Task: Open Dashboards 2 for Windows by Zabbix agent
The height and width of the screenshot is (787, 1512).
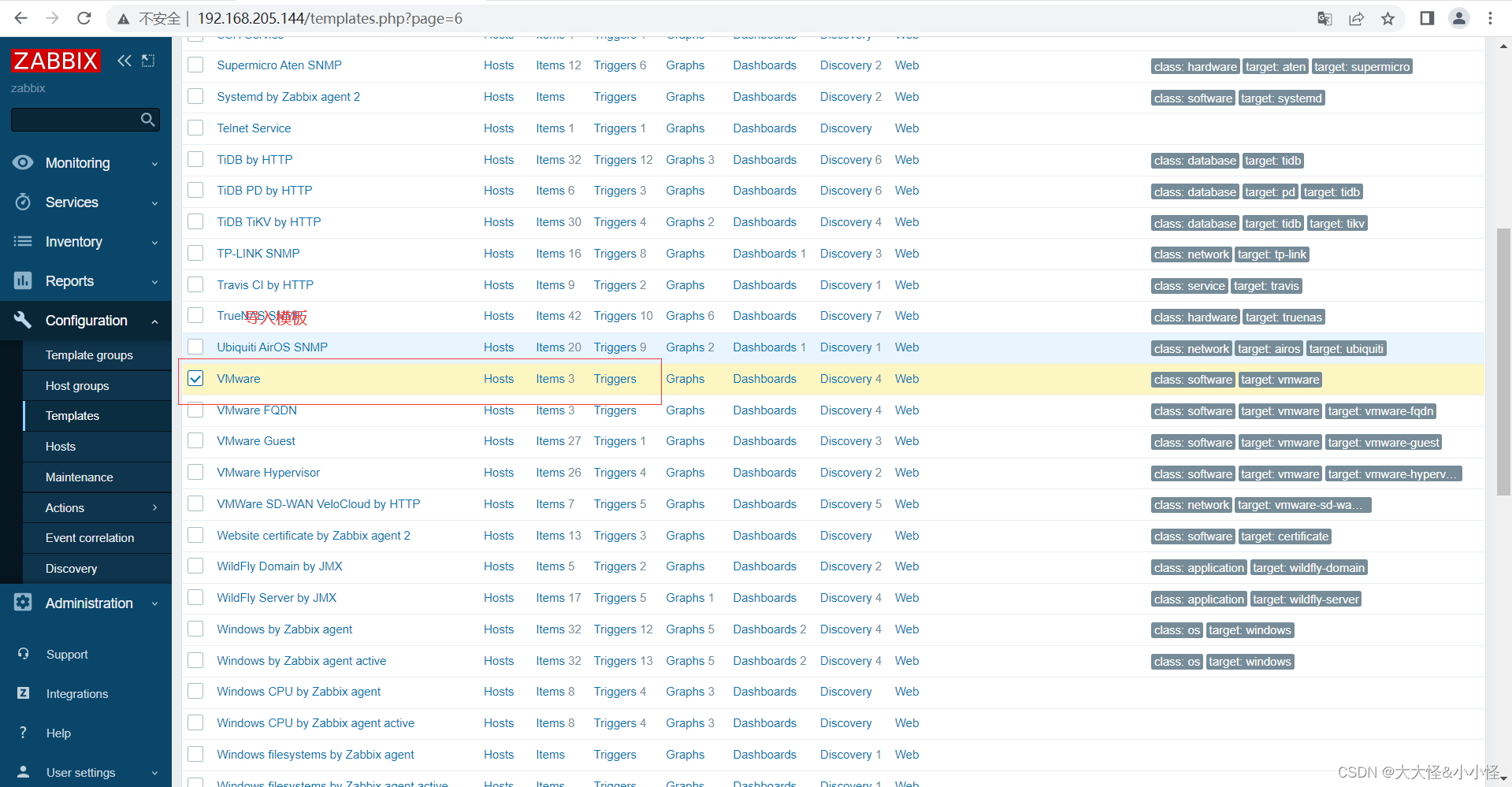Action: pos(769,629)
